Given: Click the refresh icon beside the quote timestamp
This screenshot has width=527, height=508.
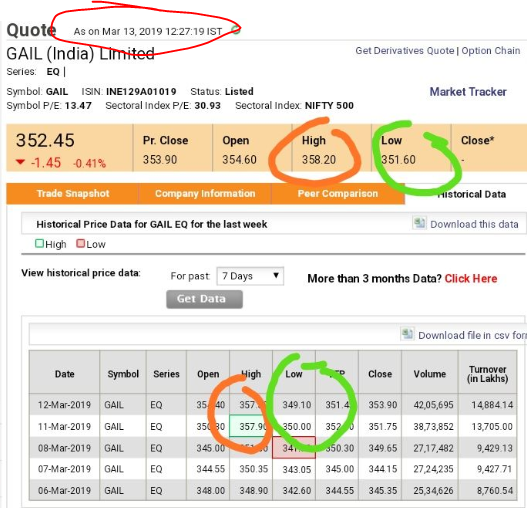Looking at the screenshot, I should coord(236,30).
